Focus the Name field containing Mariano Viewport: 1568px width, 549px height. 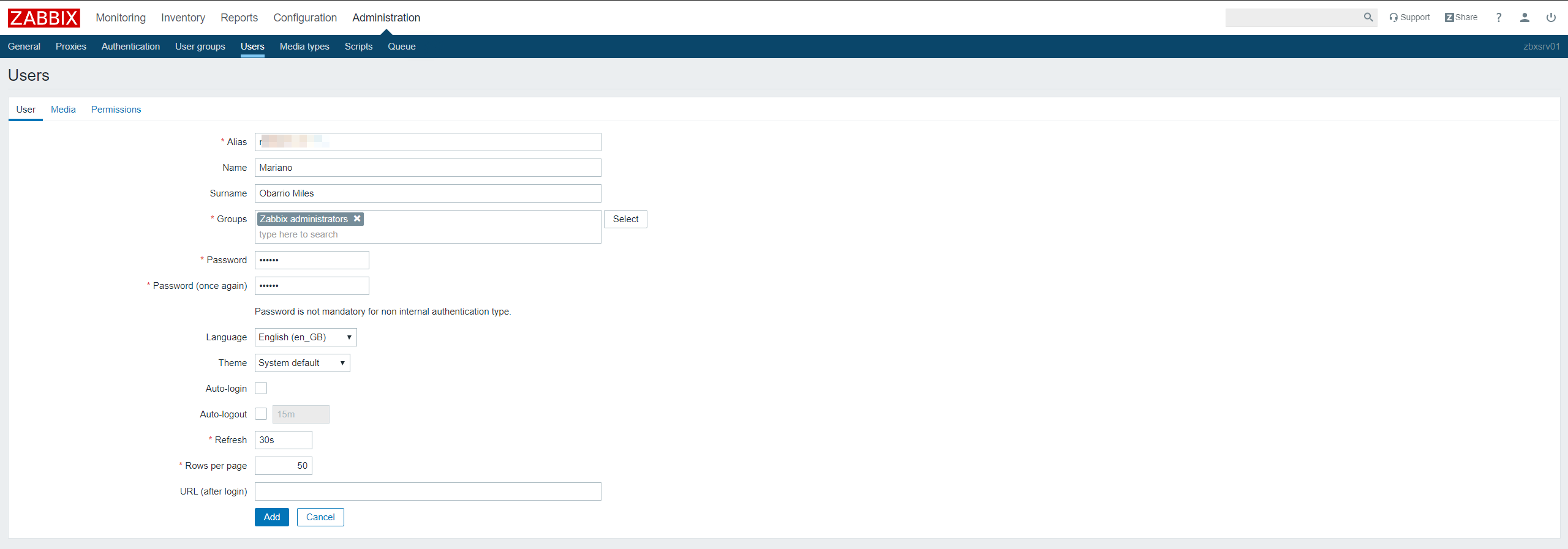(428, 168)
